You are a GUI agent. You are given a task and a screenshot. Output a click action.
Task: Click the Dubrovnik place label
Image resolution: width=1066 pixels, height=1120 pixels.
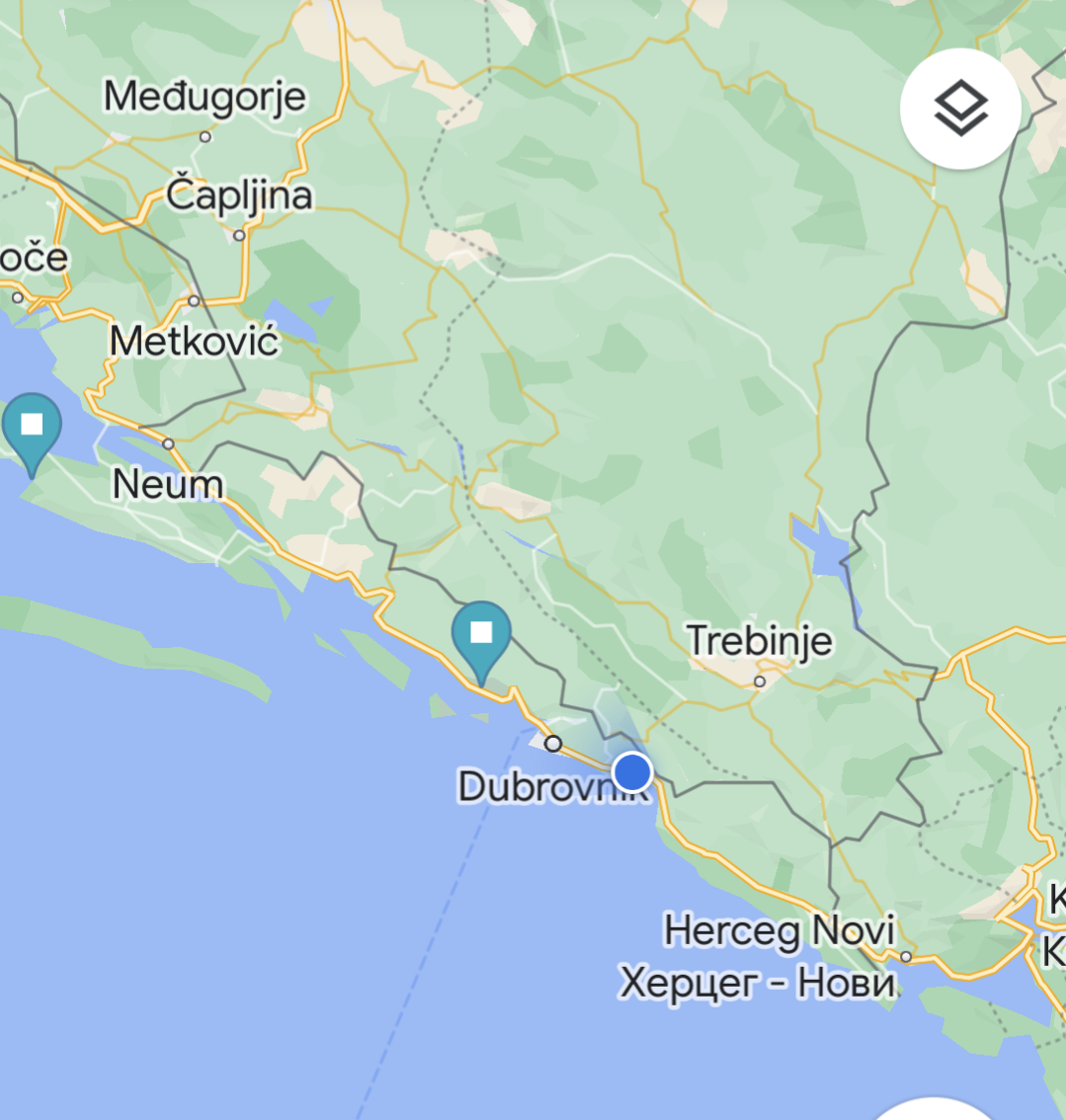point(551,786)
